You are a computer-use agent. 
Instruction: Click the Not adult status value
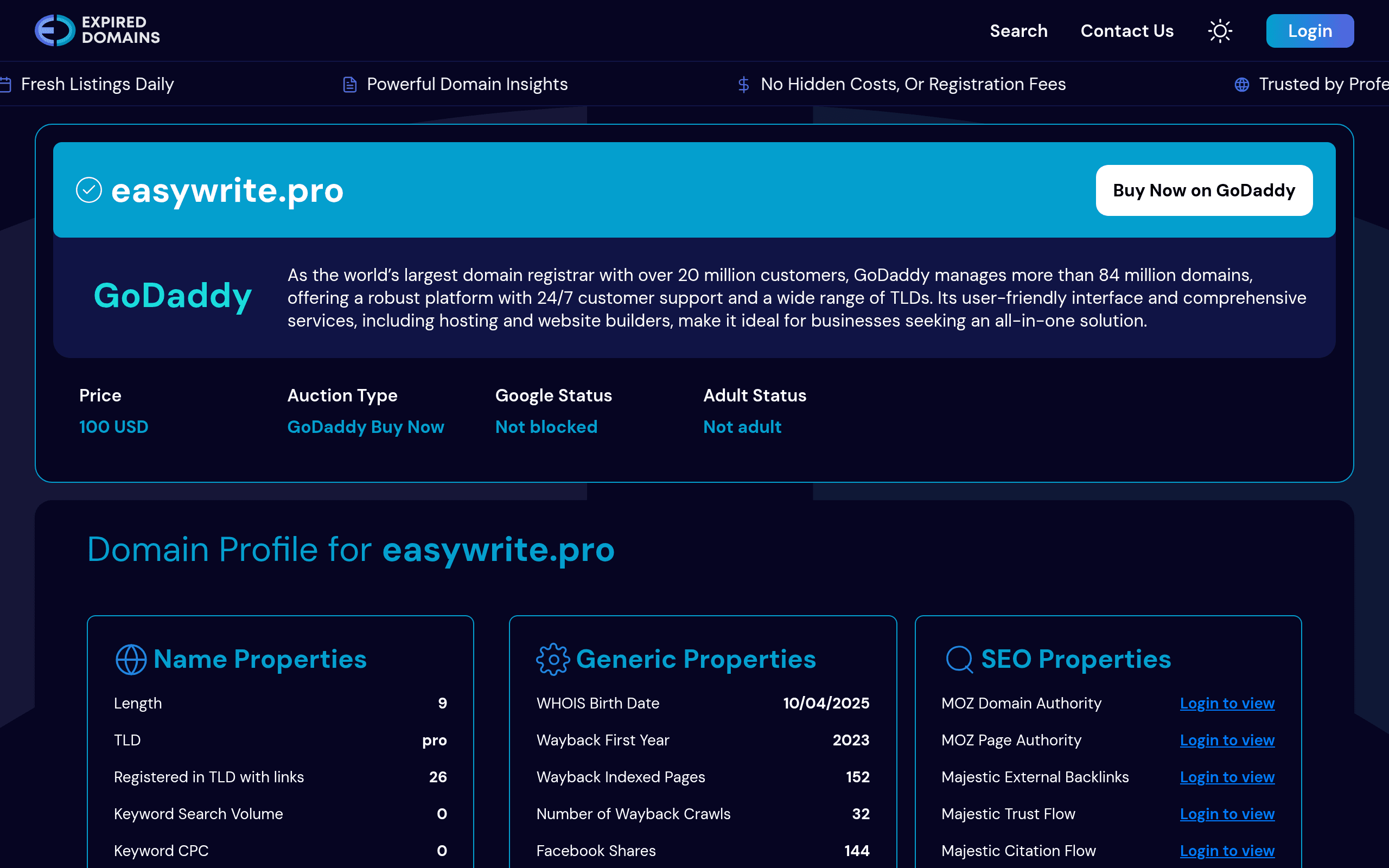point(742,427)
